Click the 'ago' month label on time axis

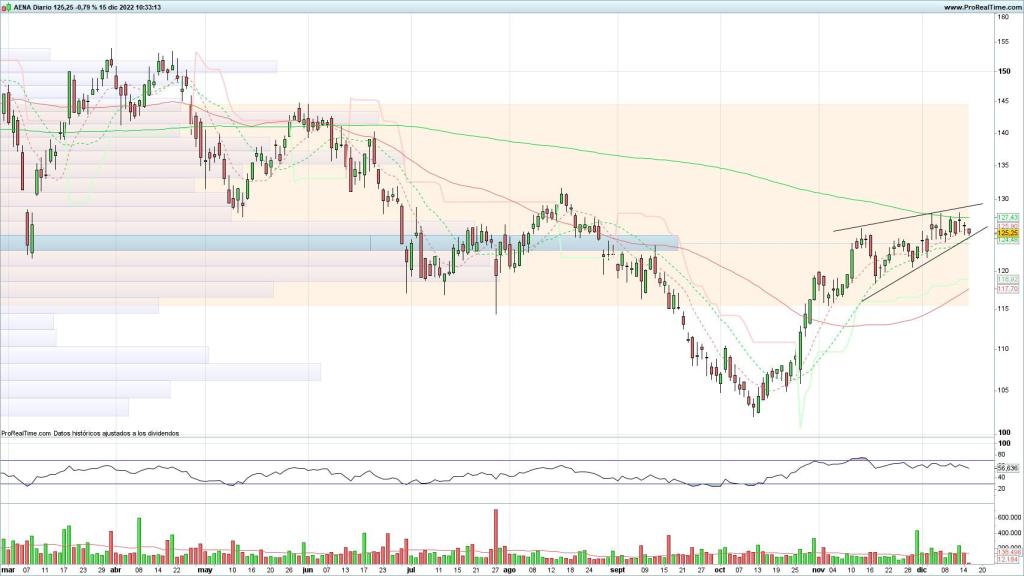tap(508, 569)
